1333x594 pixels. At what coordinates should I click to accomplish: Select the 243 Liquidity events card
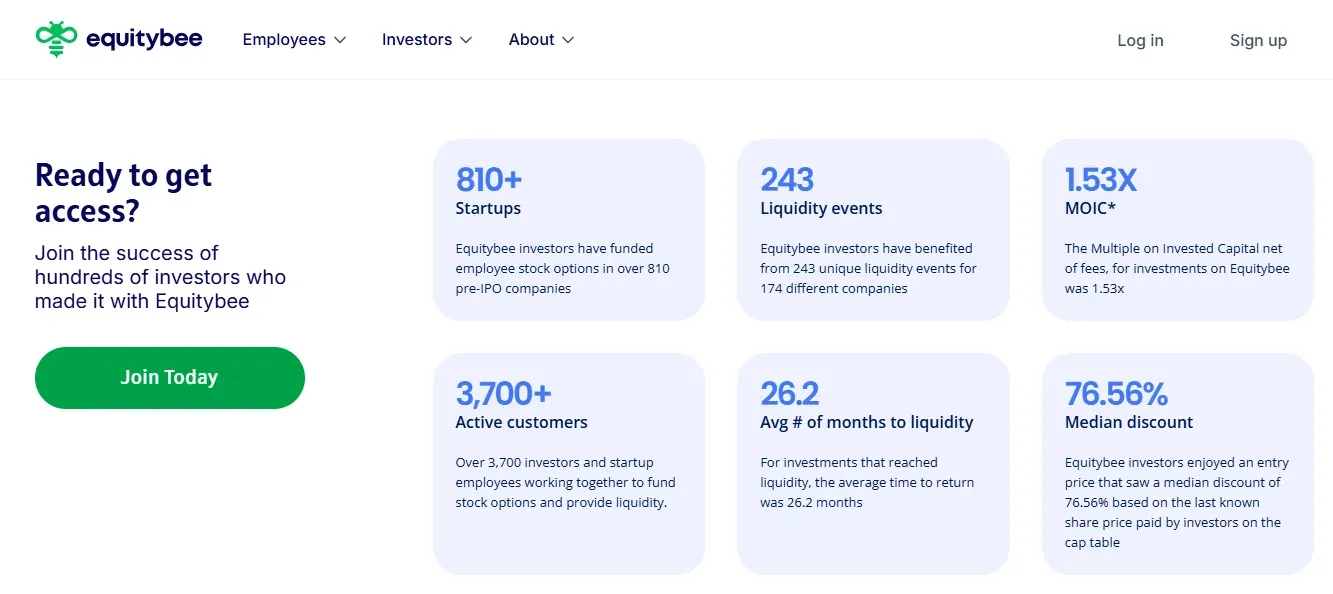tap(873, 230)
